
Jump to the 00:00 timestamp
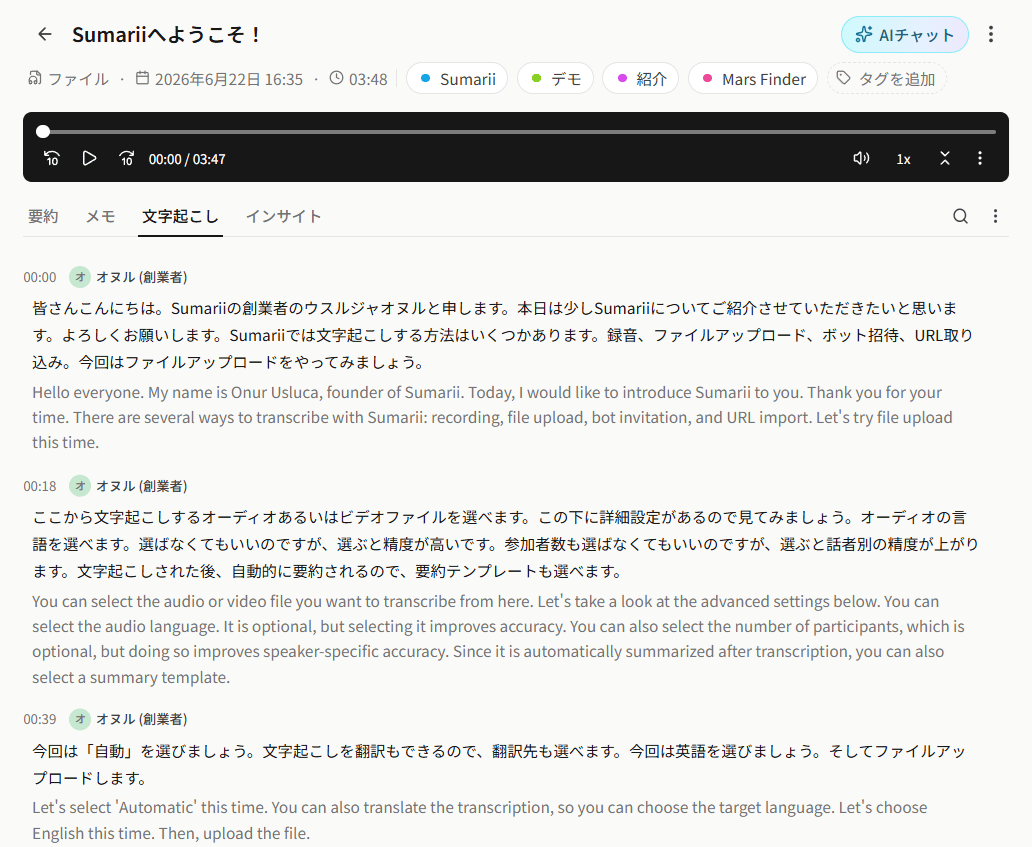40,278
